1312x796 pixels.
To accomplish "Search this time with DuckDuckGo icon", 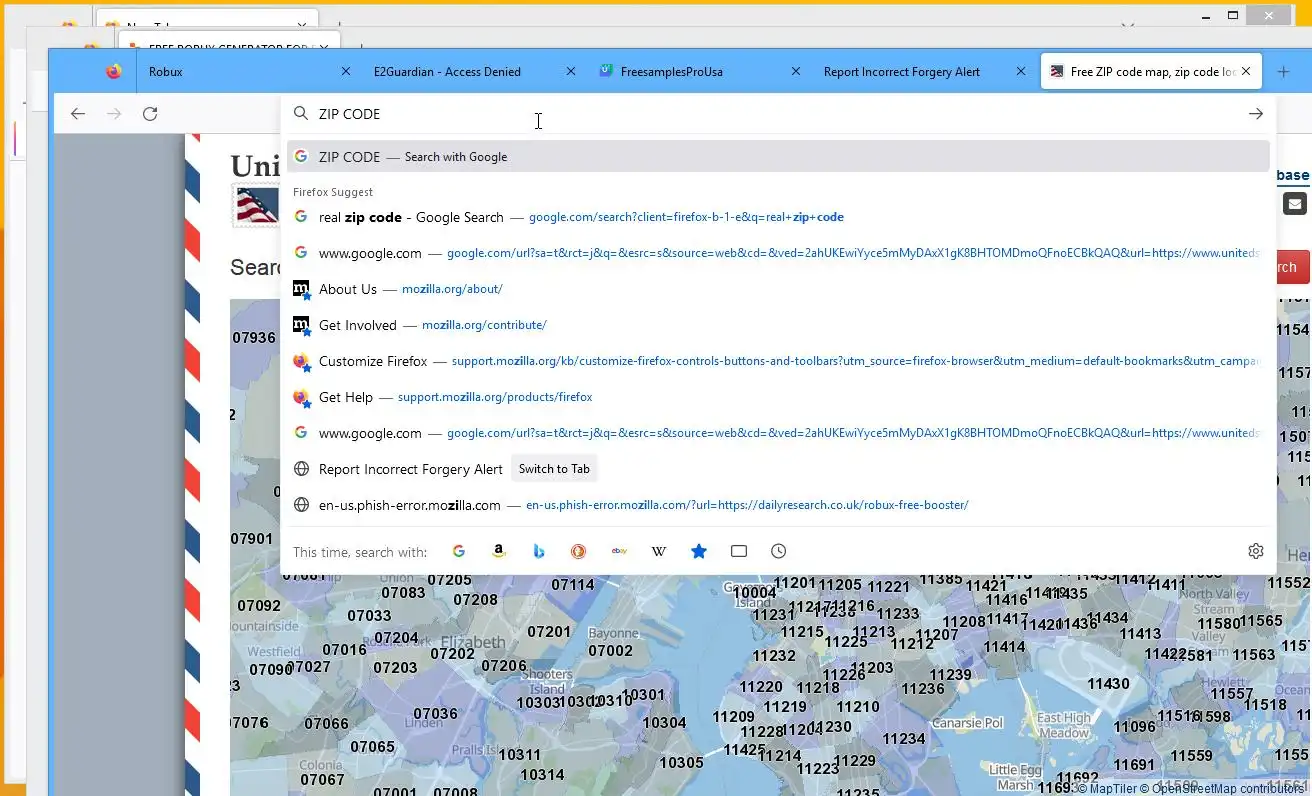I will [x=579, y=551].
